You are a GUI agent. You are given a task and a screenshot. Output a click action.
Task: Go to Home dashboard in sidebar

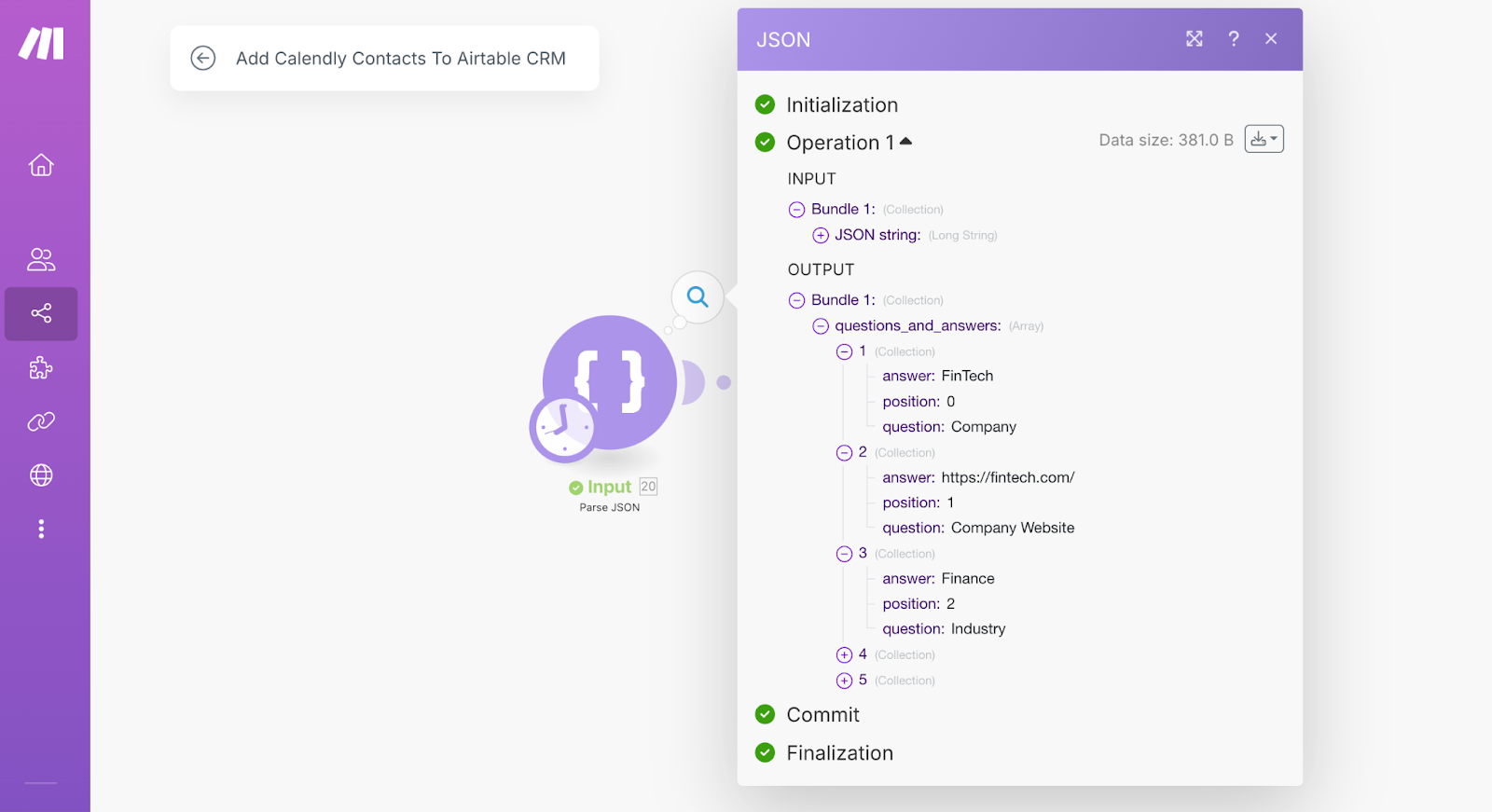tap(41, 165)
